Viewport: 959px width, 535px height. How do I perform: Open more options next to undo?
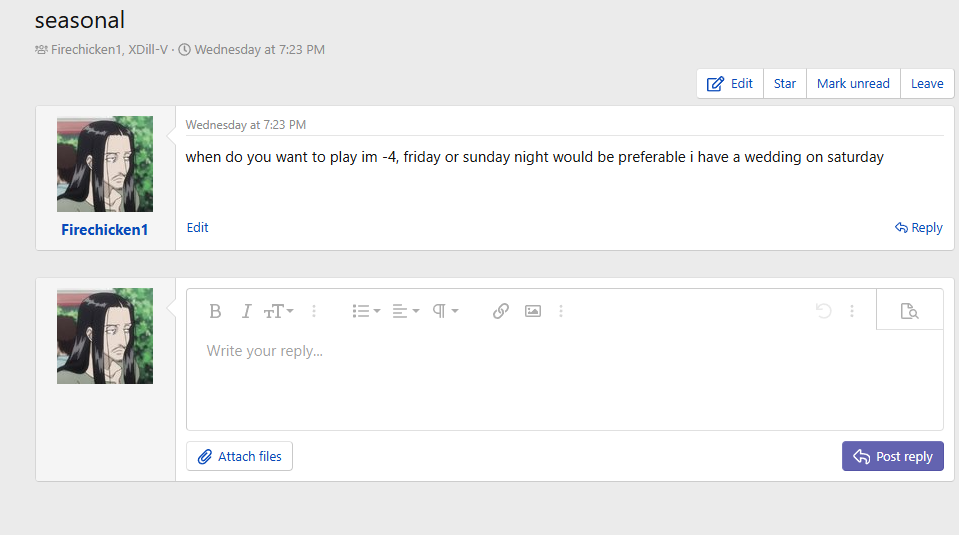tap(852, 311)
